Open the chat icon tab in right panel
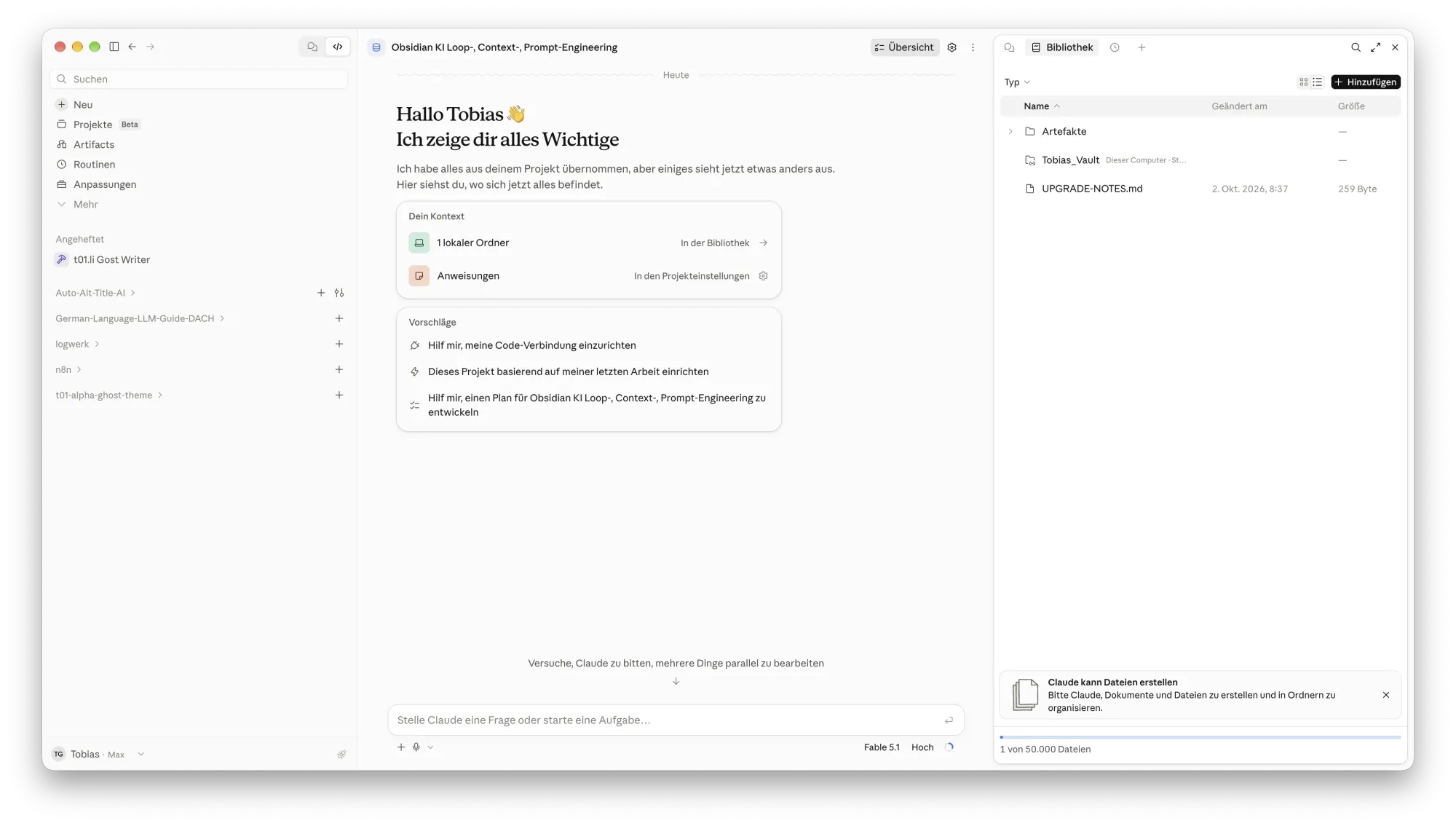This screenshot has width=1456, height=826. 1009,47
